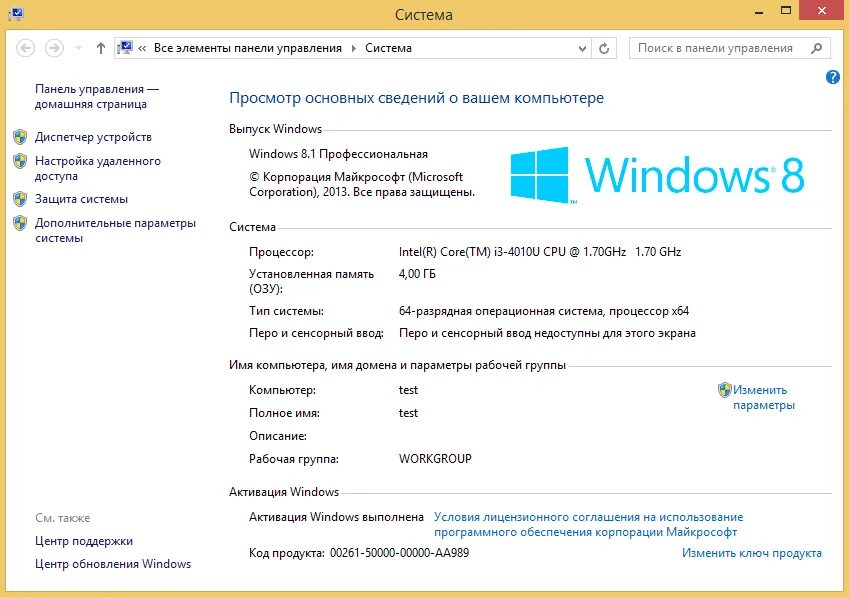The image size is (849, 597).
Task: Click workgroup value 'WORKGROUP'
Action: click(435, 459)
